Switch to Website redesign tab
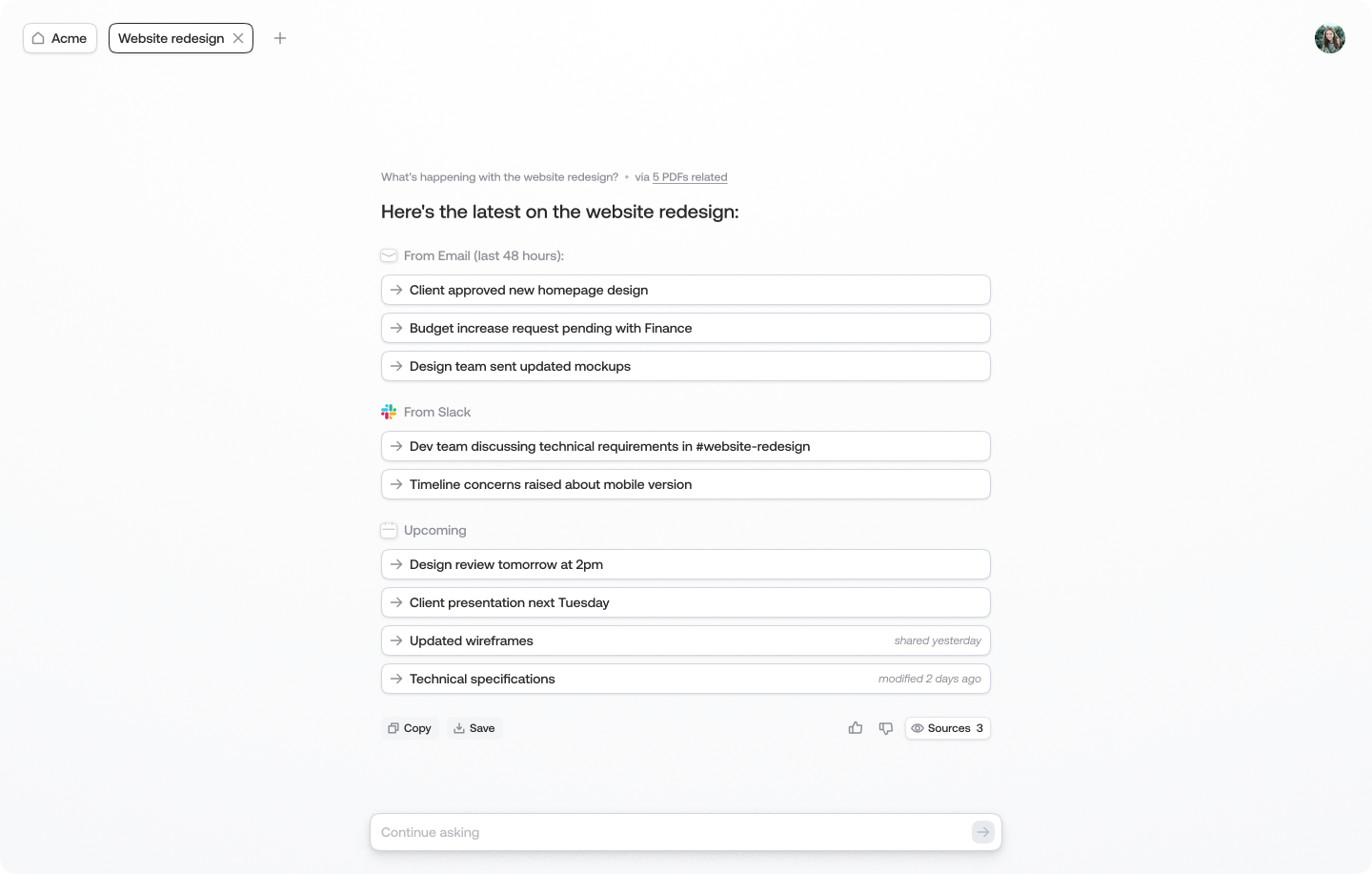The image size is (1372, 874). [171, 38]
